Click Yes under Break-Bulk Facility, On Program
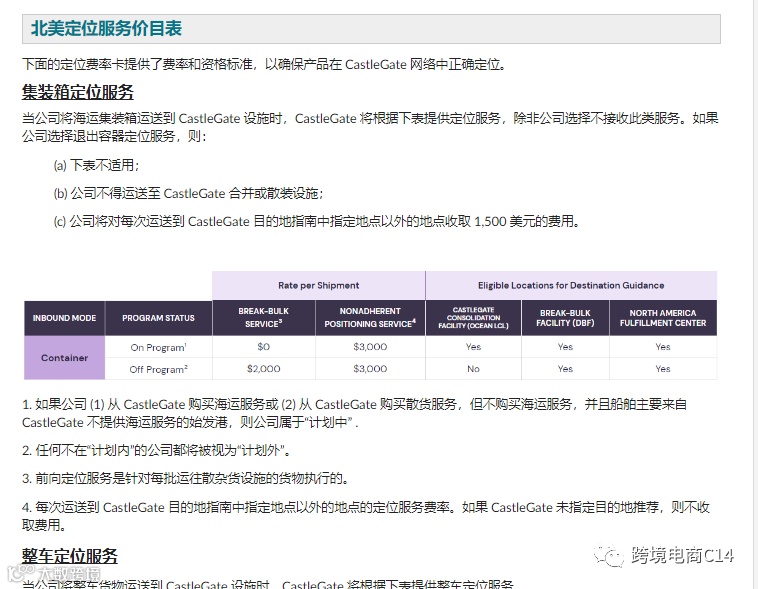Image resolution: width=758 pixels, height=589 pixels. coord(565,347)
